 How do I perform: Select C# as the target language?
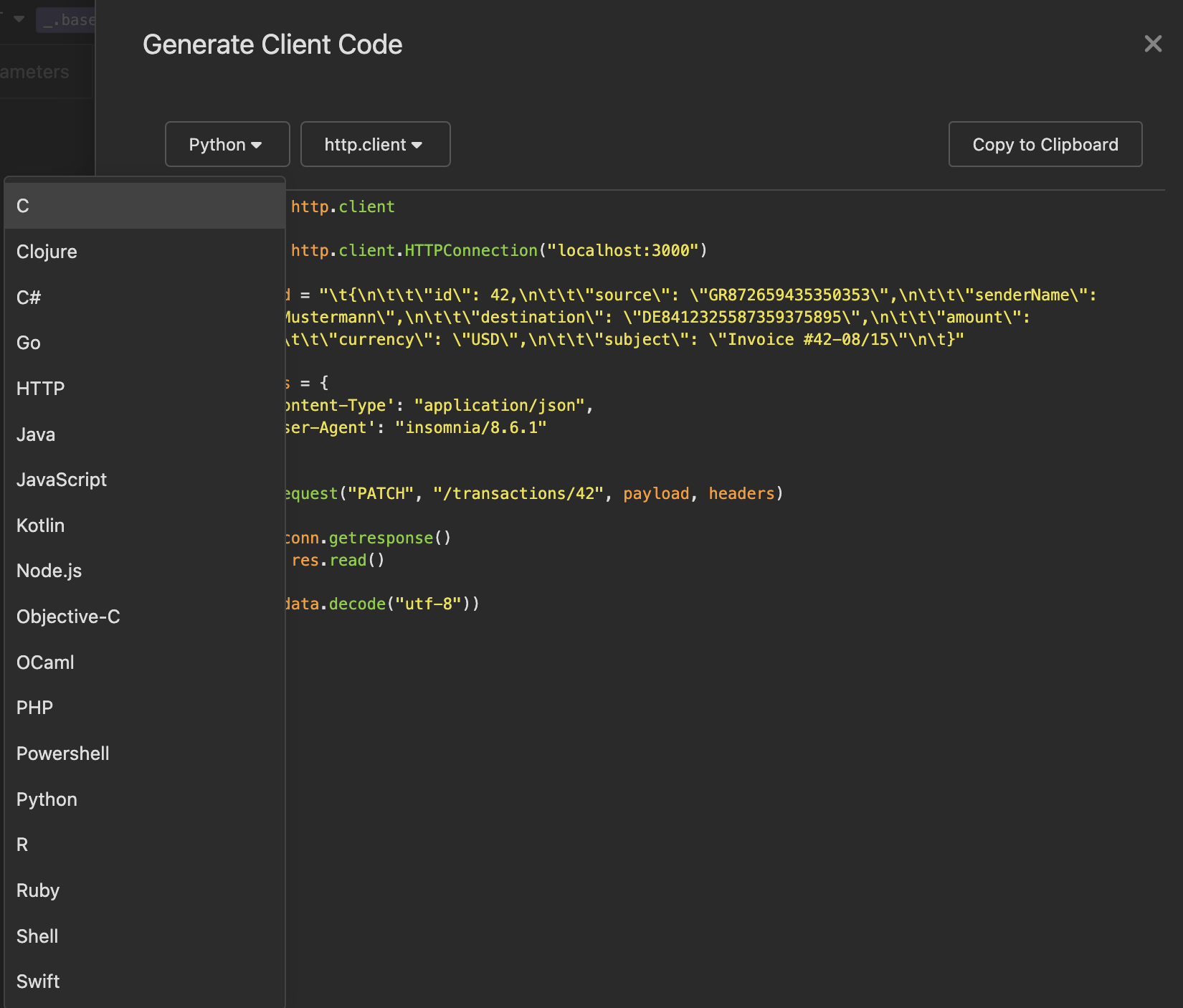145,297
